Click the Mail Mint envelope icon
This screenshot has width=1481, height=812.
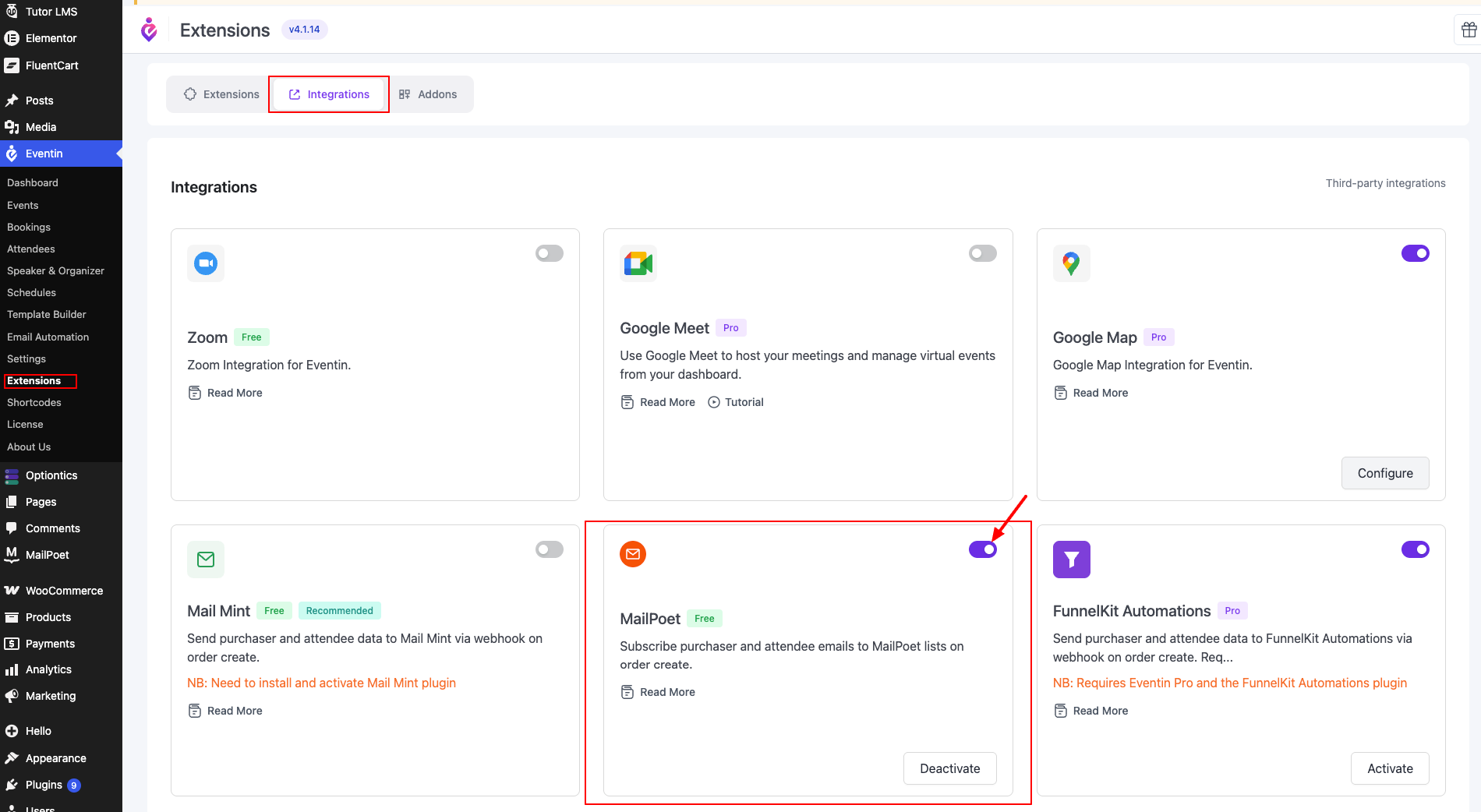click(206, 560)
